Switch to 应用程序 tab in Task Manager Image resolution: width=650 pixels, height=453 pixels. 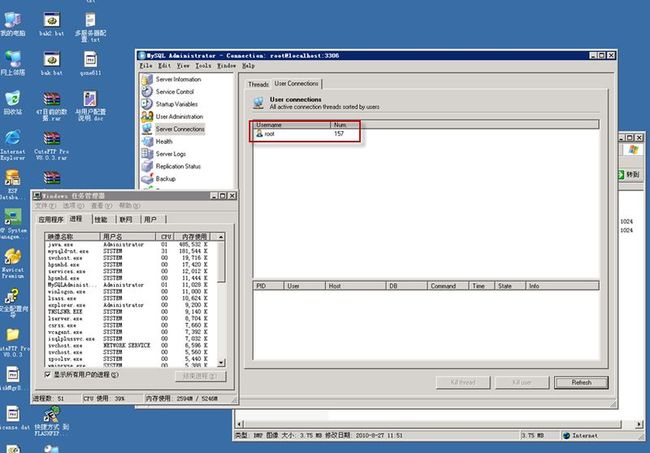click(x=51, y=219)
